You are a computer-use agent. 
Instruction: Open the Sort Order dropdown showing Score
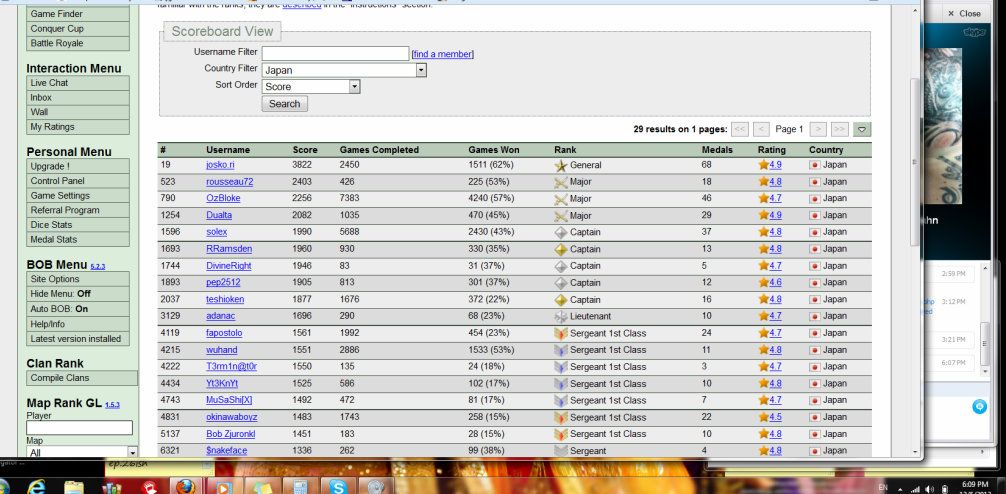tap(311, 87)
